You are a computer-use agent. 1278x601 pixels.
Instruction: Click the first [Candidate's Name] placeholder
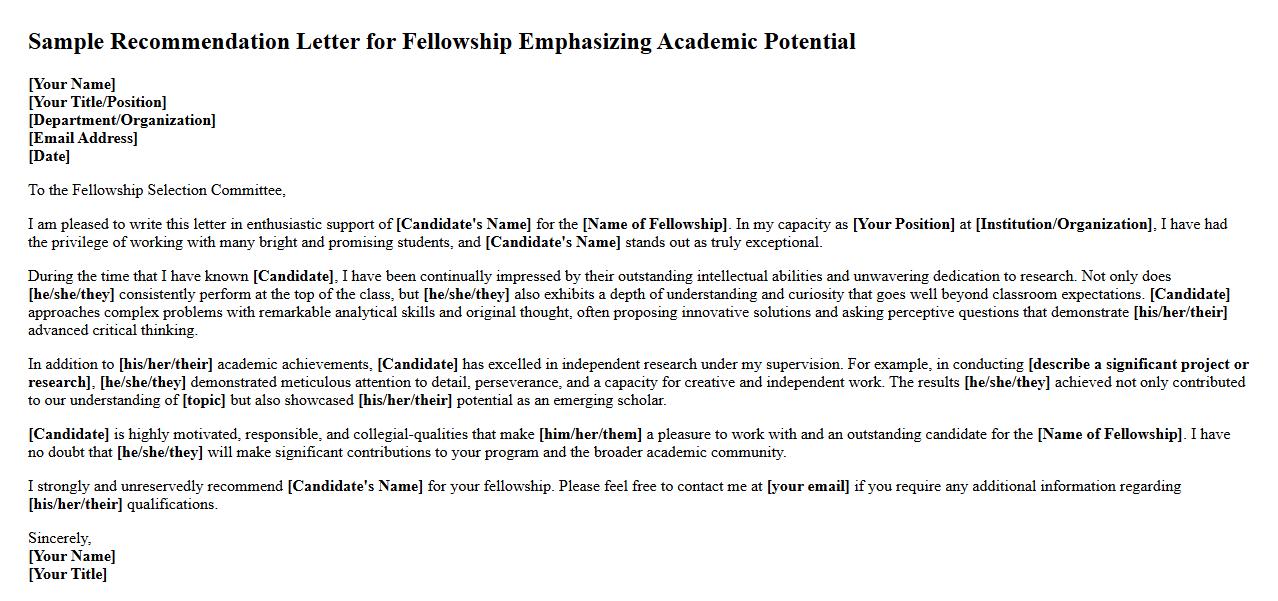pos(463,224)
